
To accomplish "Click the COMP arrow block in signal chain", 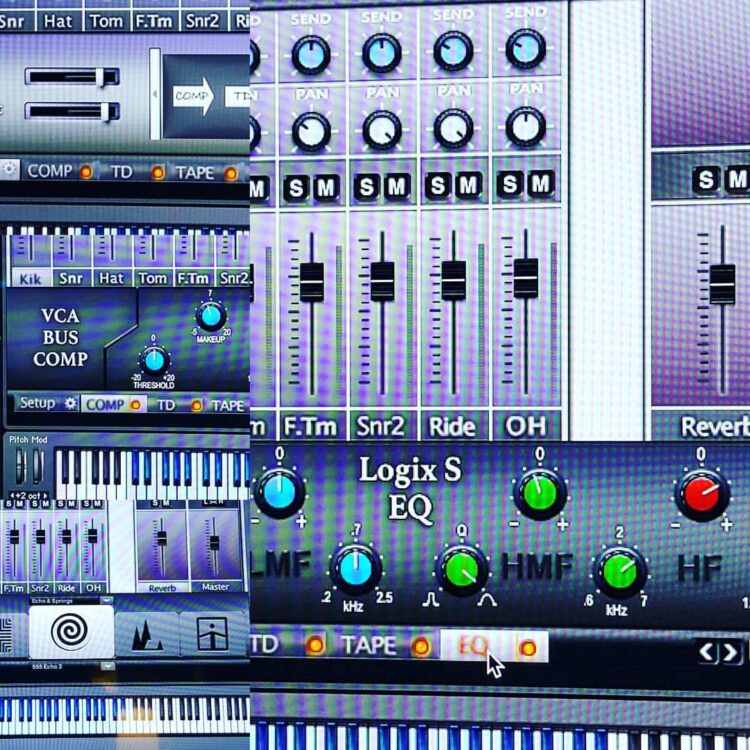I will coord(194,96).
